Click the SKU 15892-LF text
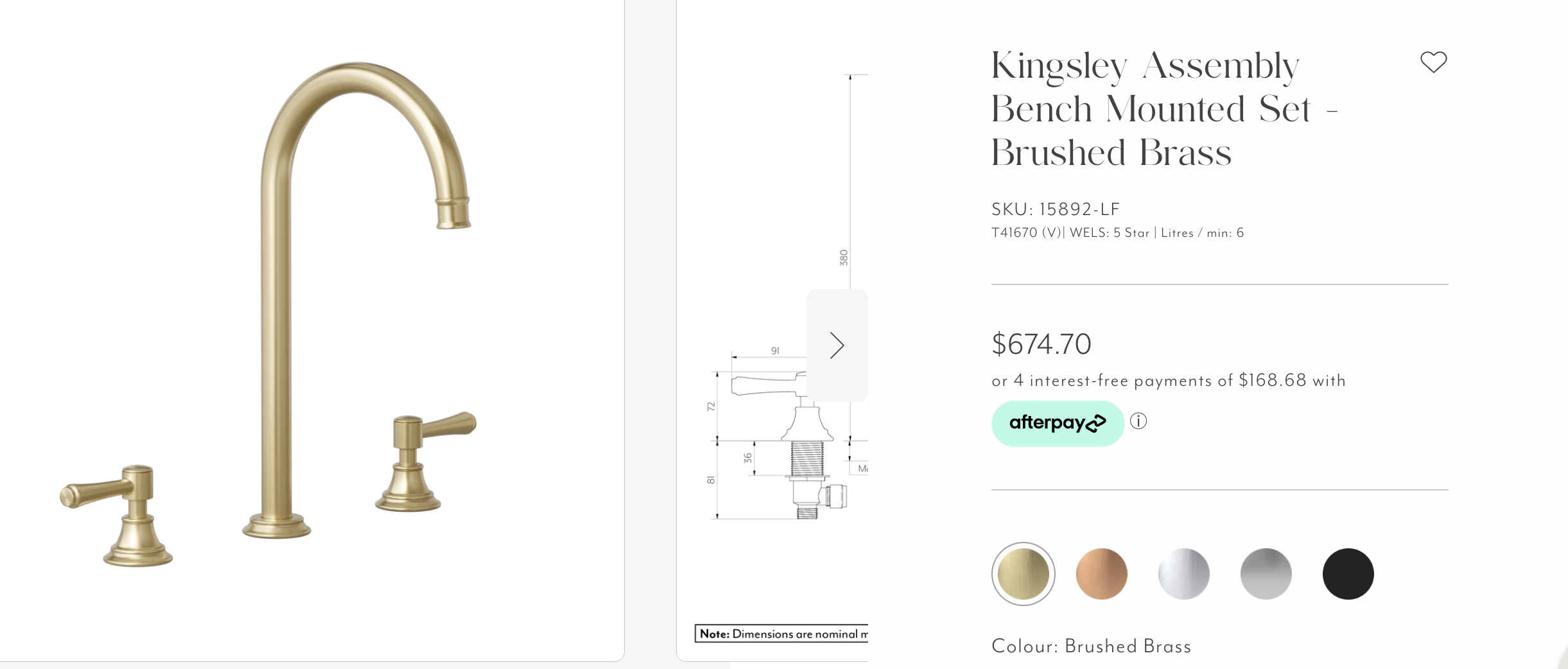This screenshot has width=1568, height=669. click(x=1056, y=209)
